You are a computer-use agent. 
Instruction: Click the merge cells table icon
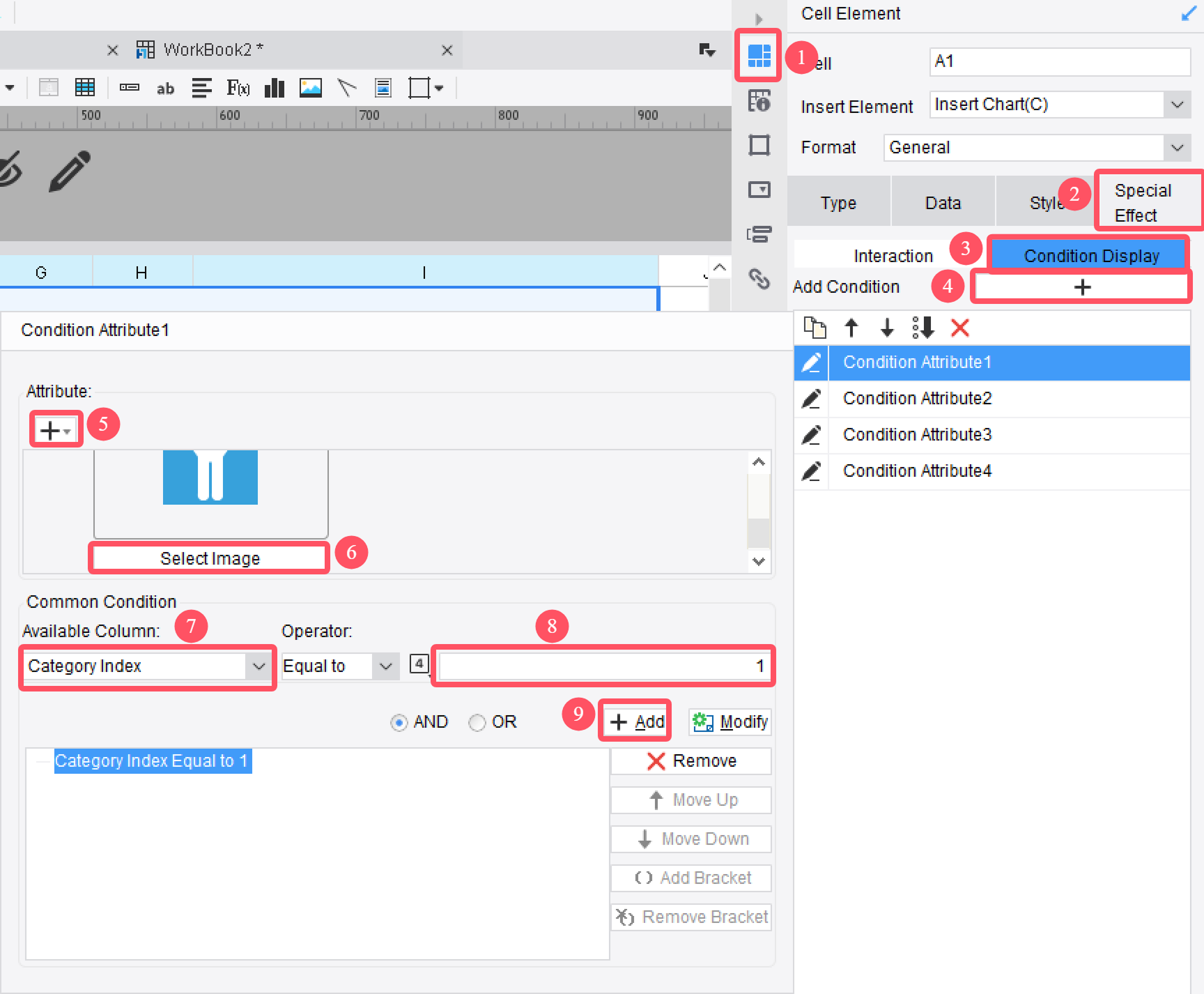point(85,88)
